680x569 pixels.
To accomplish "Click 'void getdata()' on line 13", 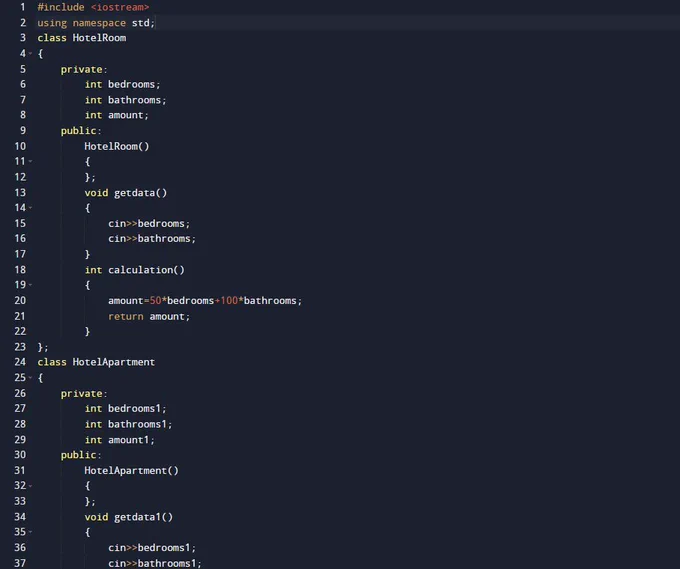I will (x=126, y=193).
